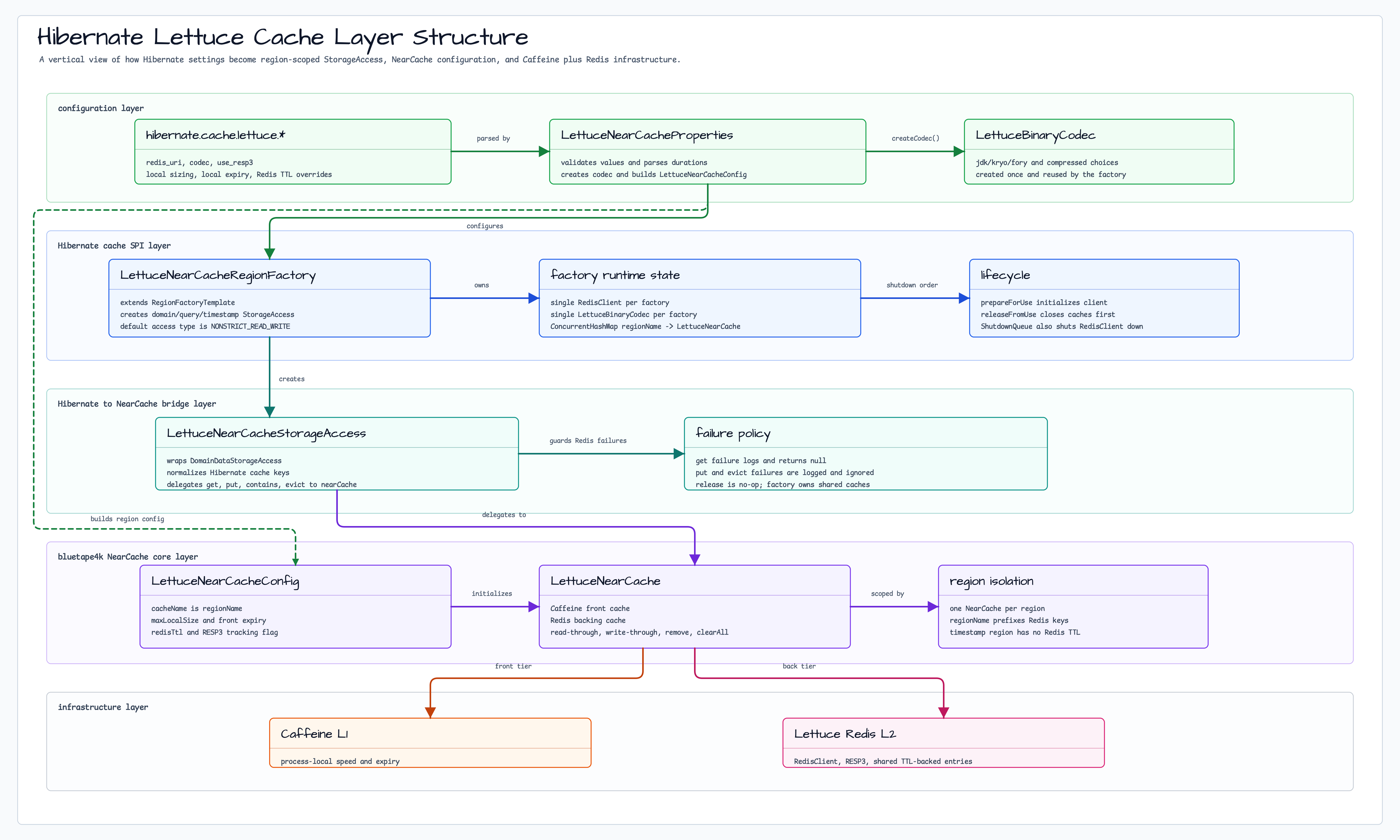The height and width of the screenshot is (840, 1400).
Task: Click 'cacheName is regionName' line
Action: pyautogui.click(x=197, y=608)
